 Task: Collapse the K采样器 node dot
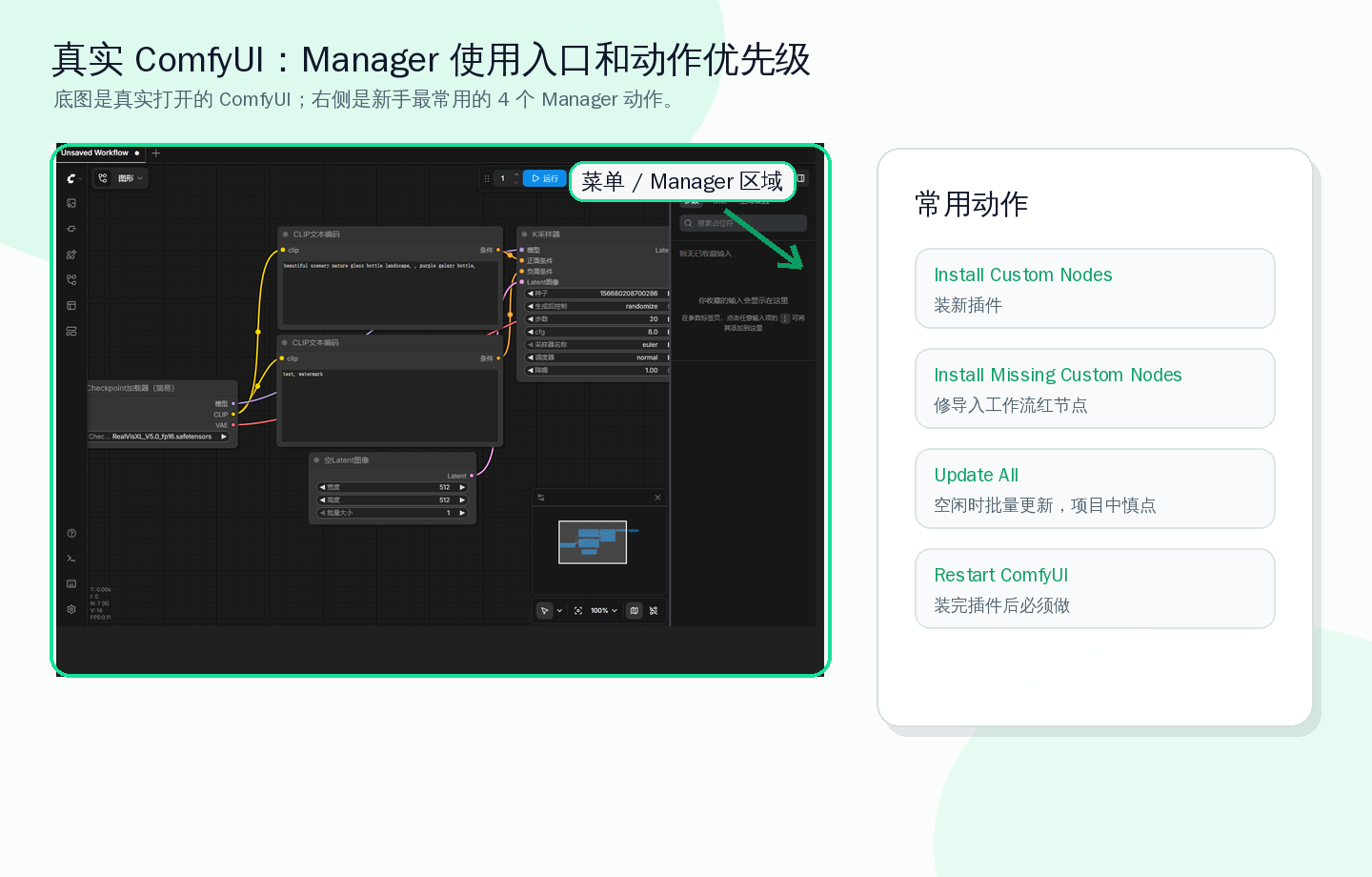click(x=525, y=235)
